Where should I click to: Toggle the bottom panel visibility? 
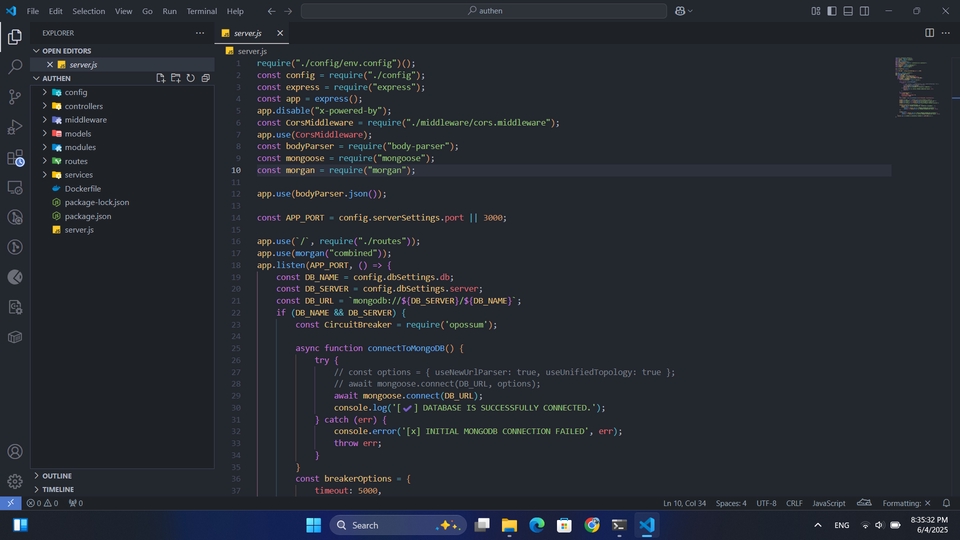click(848, 11)
